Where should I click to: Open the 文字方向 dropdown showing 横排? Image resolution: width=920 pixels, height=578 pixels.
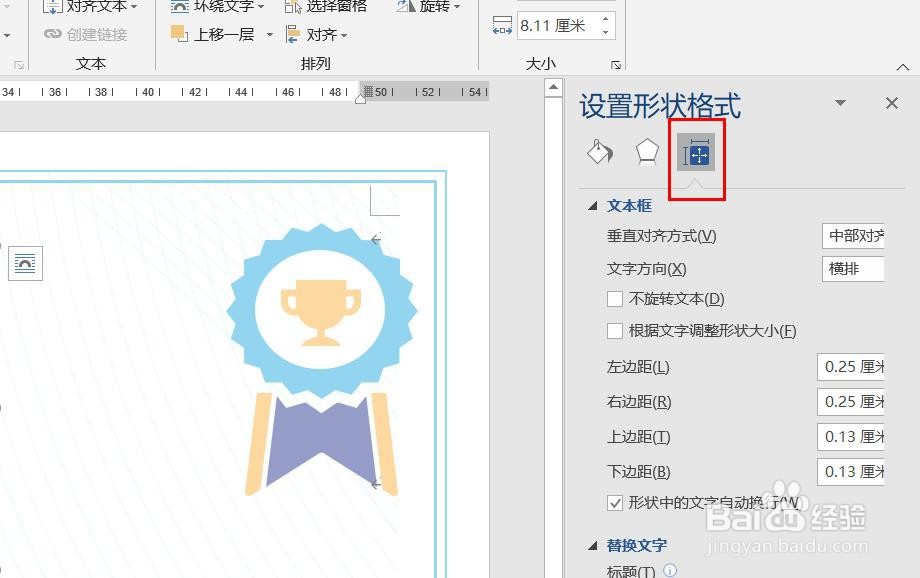click(x=852, y=268)
